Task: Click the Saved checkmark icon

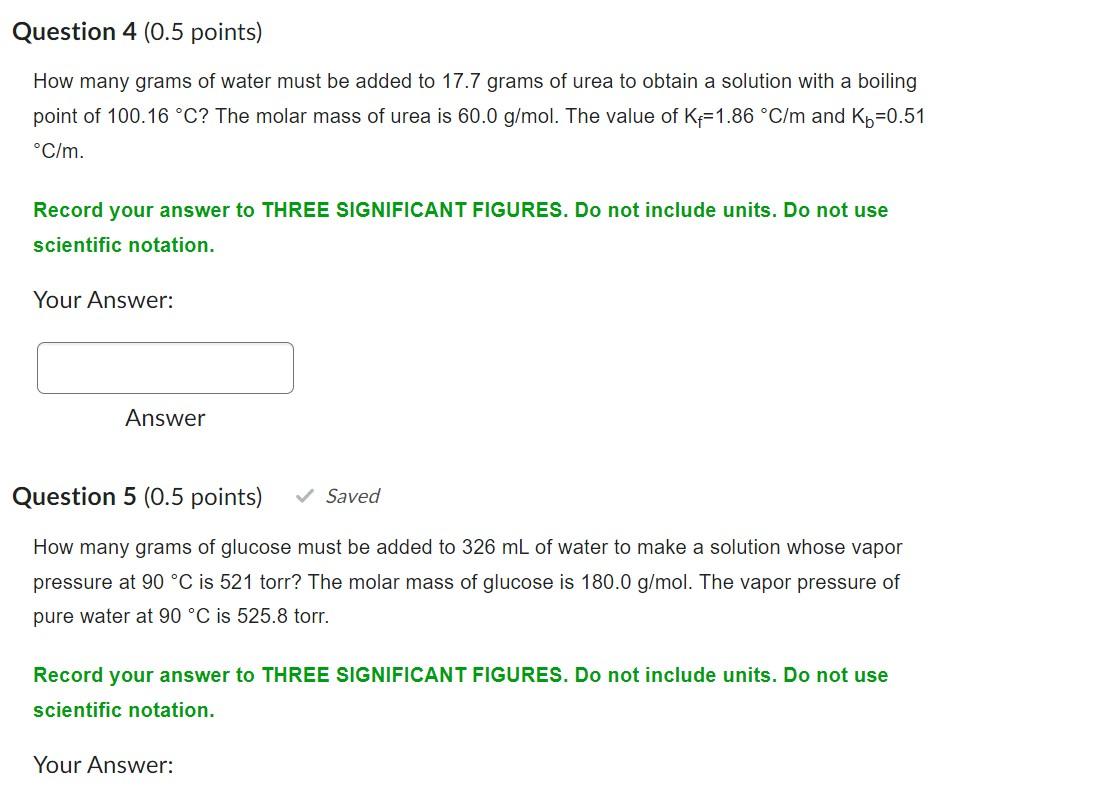Action: click(305, 495)
